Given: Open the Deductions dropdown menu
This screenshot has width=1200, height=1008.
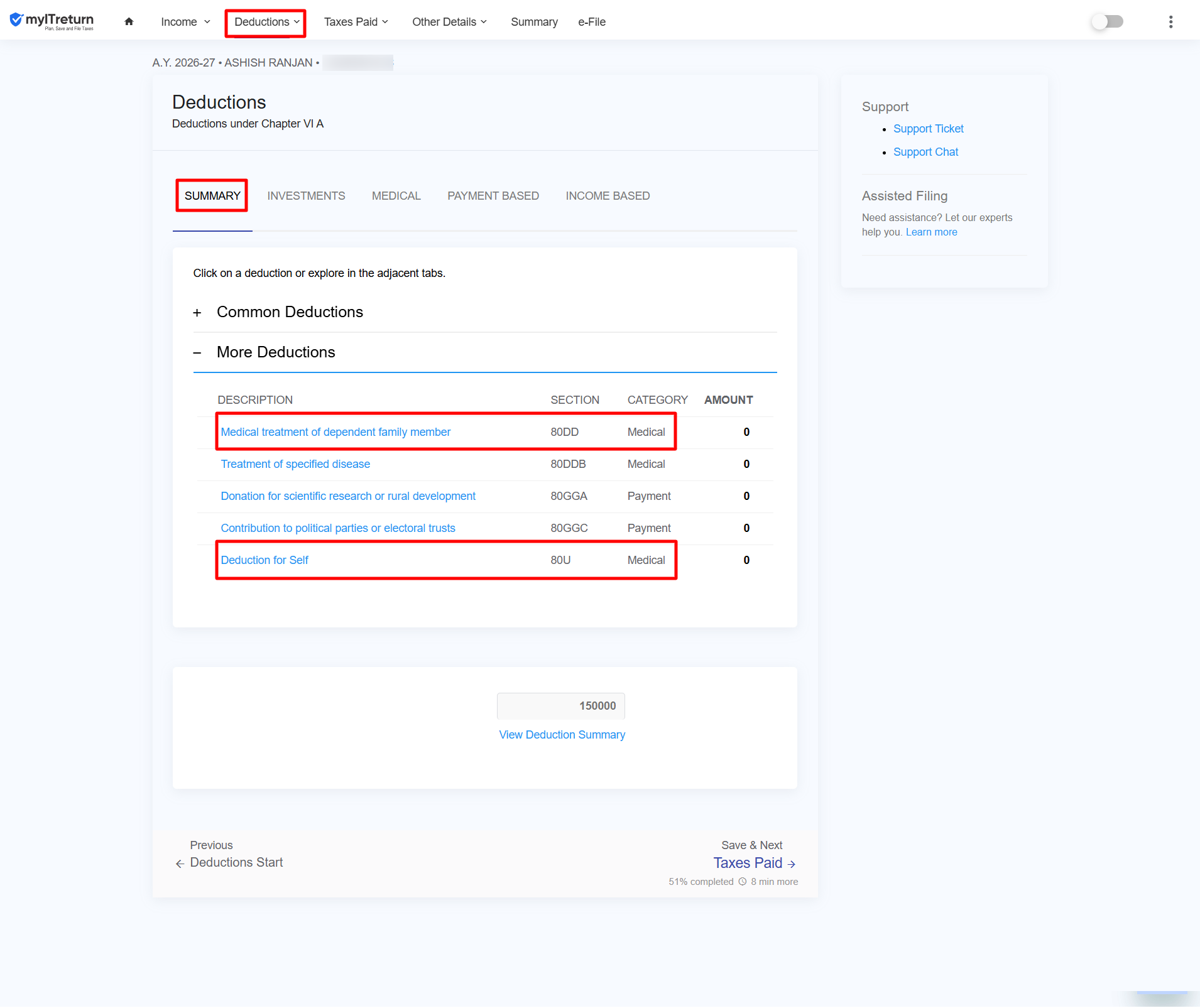Looking at the screenshot, I should coord(266,22).
